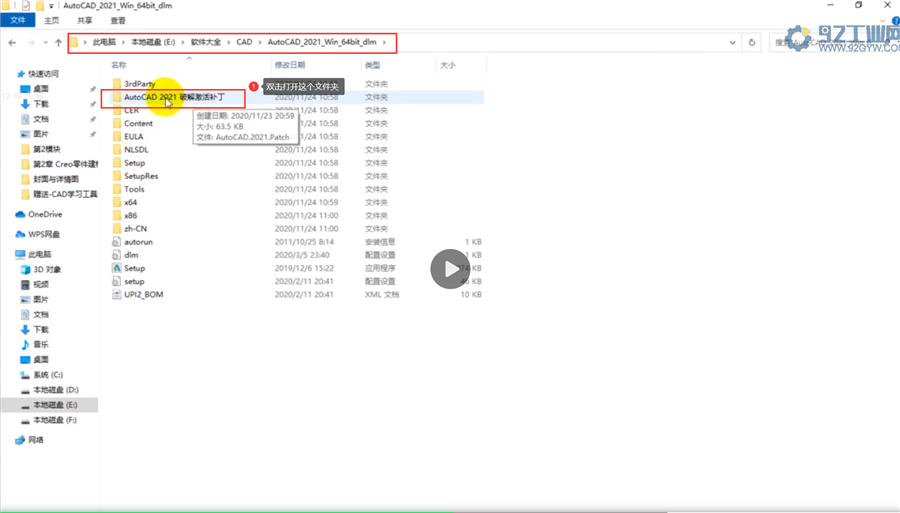Image resolution: width=900 pixels, height=513 pixels.
Task: Open pinned 图片 under quick access
Action: pos(41,134)
